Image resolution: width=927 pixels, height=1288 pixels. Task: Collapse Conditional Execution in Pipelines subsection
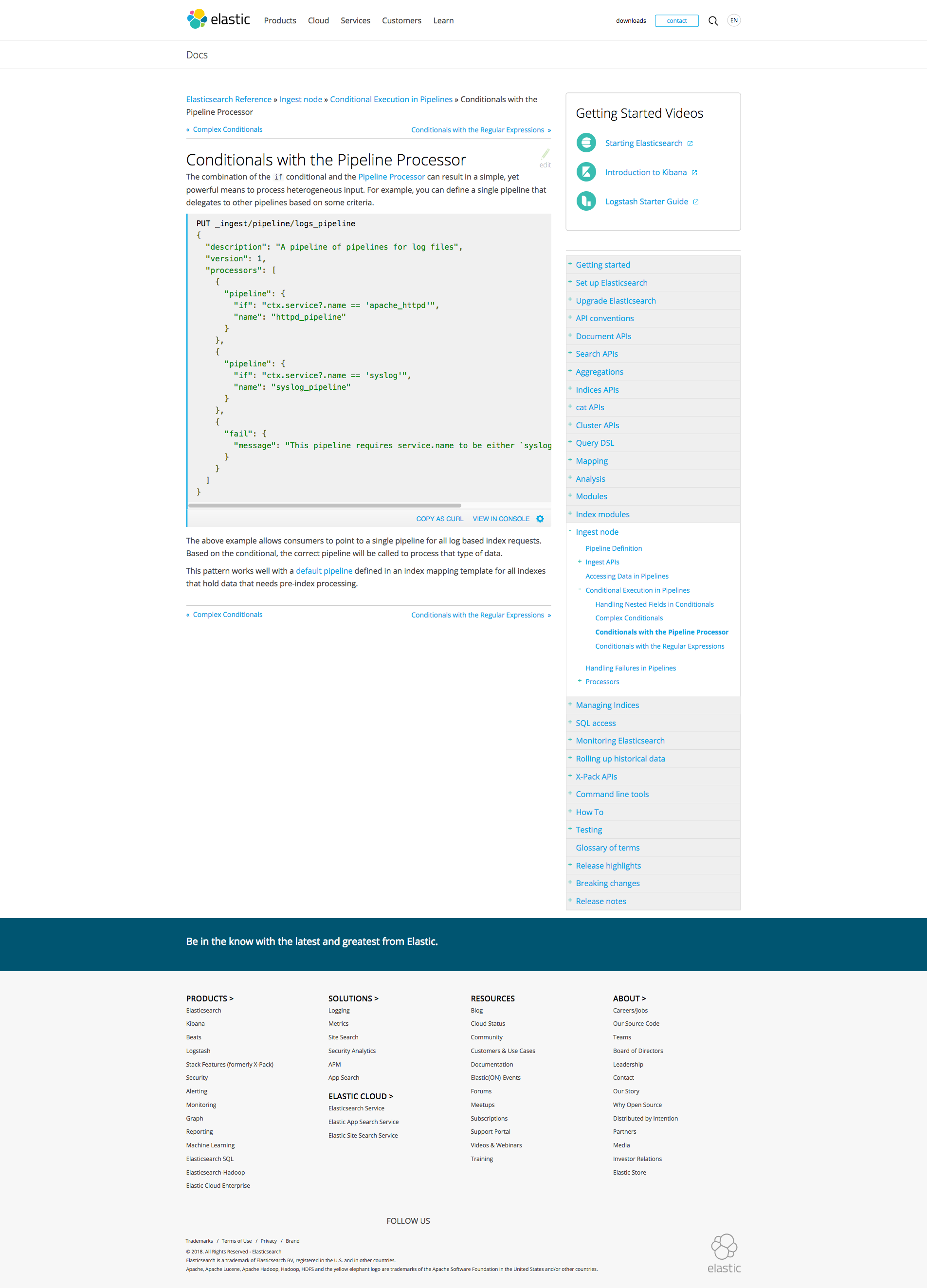click(580, 589)
